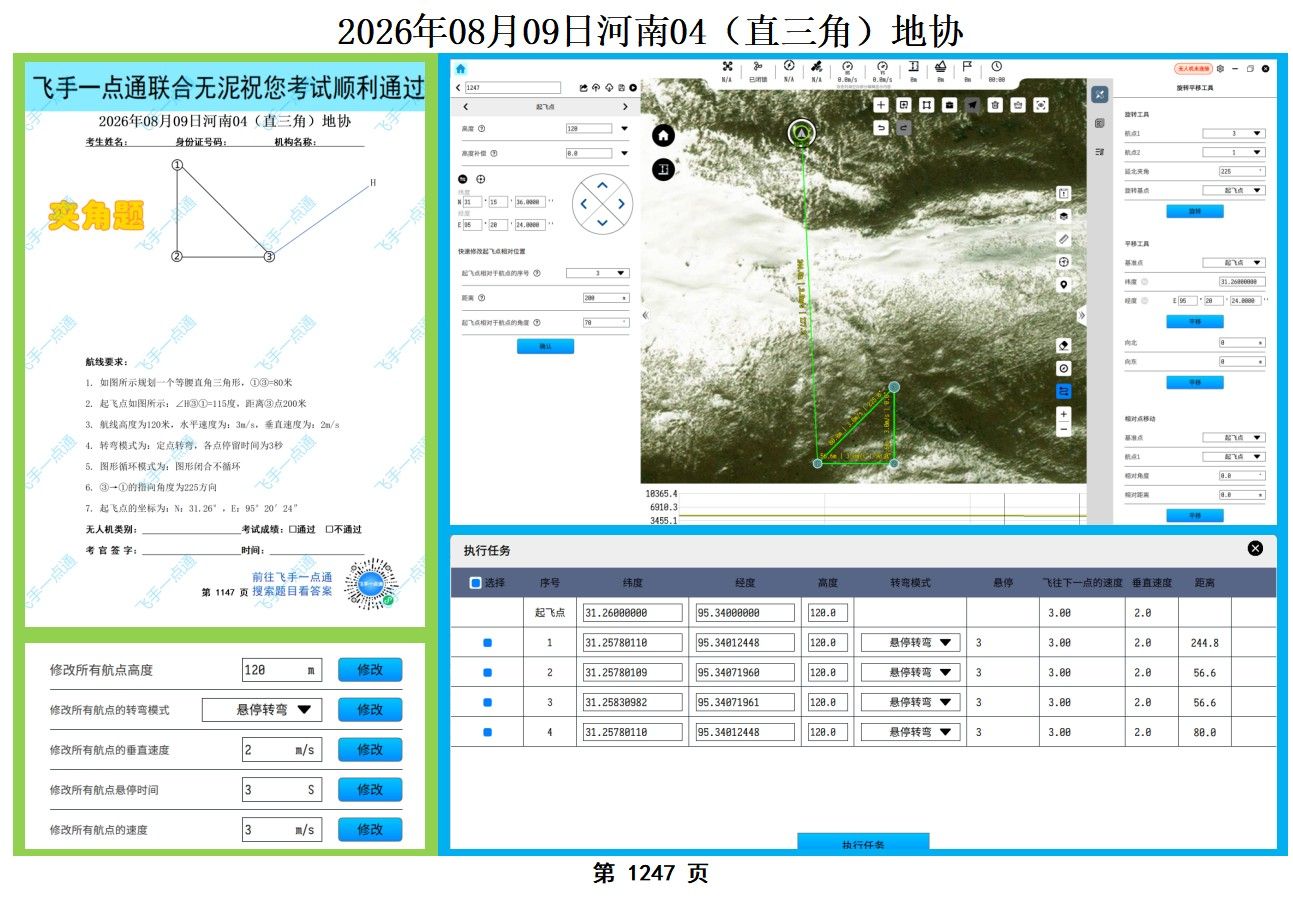Click 修改 button for waypoint height
1293x899 pixels.
coord(370,670)
